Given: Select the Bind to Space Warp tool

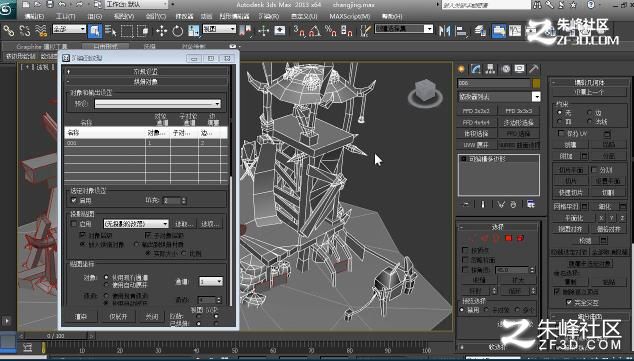Looking at the screenshot, I should click(x=41, y=31).
